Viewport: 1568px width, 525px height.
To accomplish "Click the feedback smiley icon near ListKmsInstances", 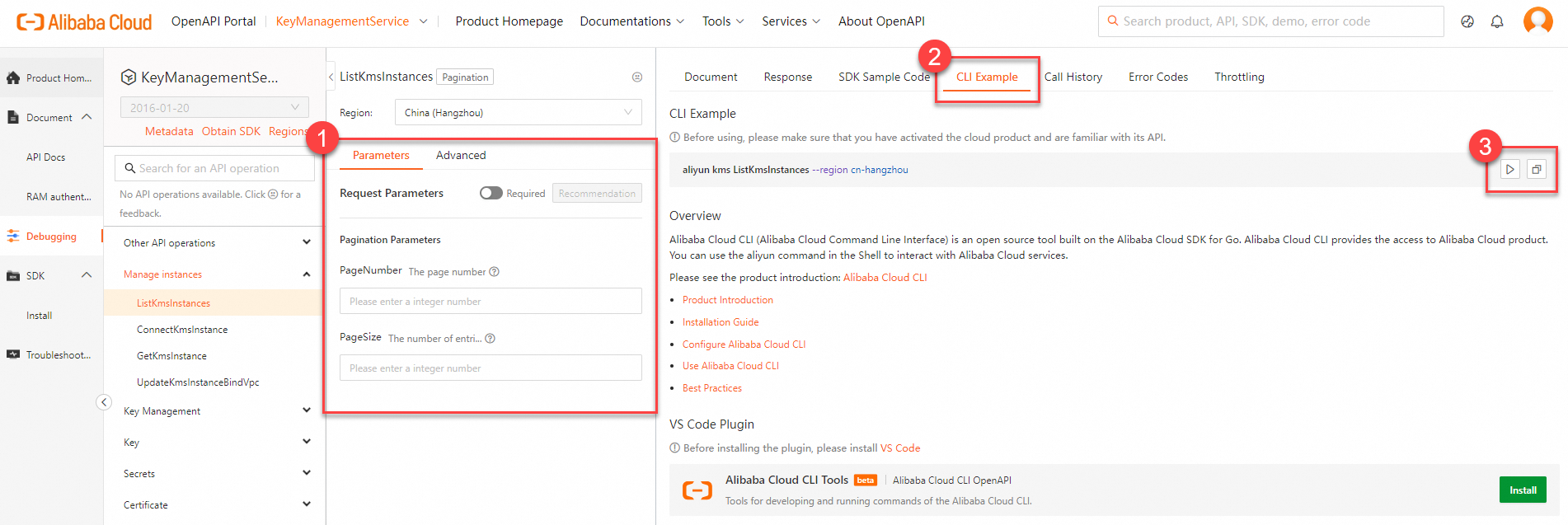I will coord(637,77).
